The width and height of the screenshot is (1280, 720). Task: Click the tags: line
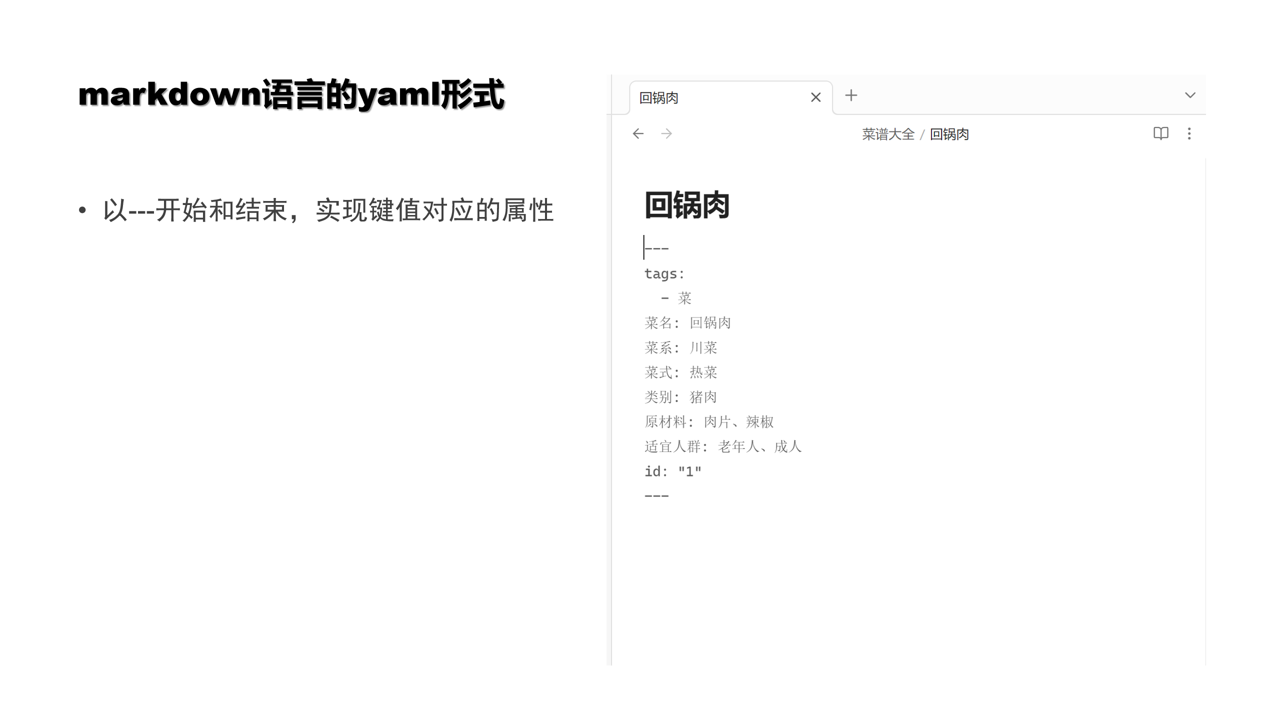(665, 273)
